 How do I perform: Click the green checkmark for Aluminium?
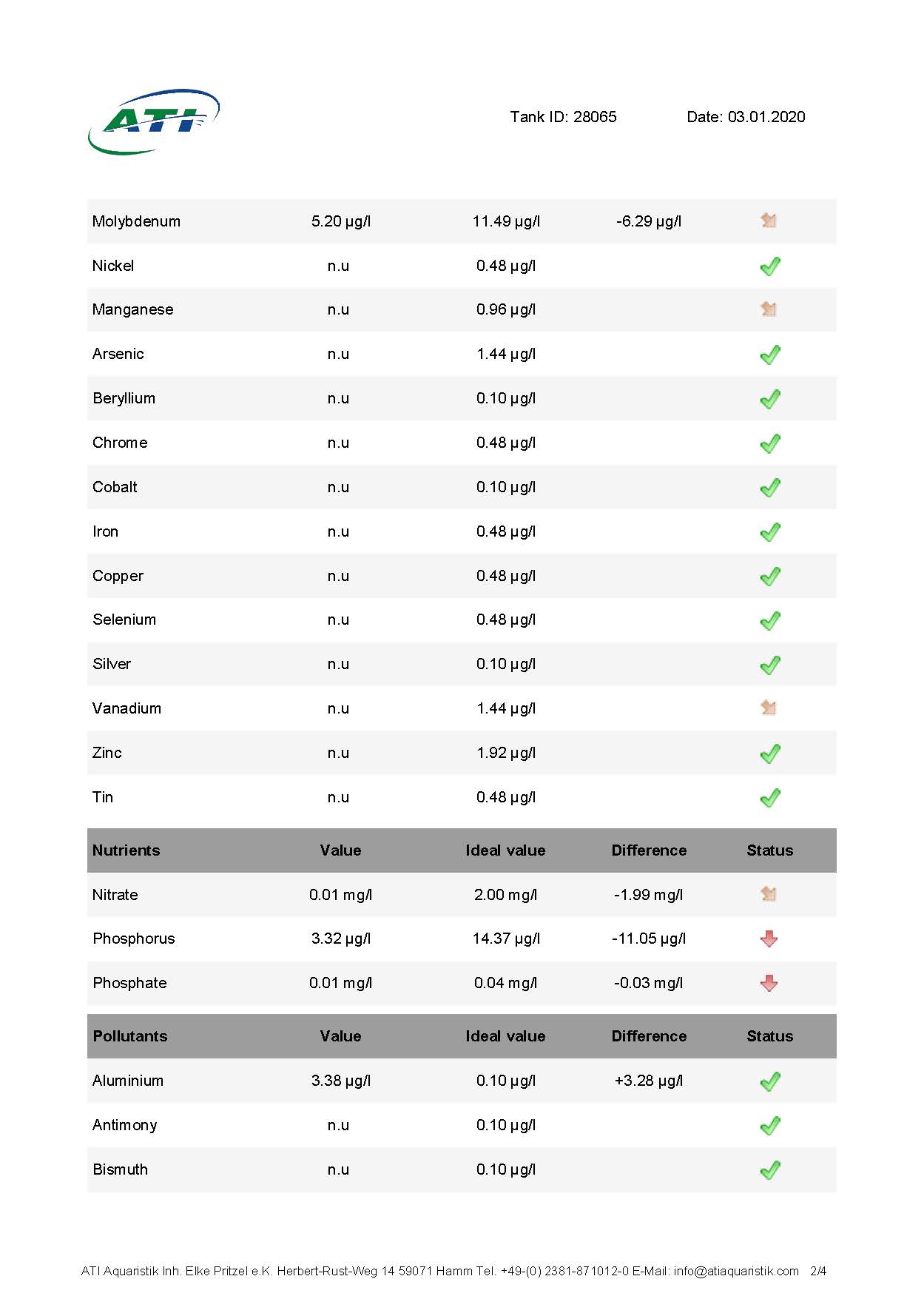770,1081
